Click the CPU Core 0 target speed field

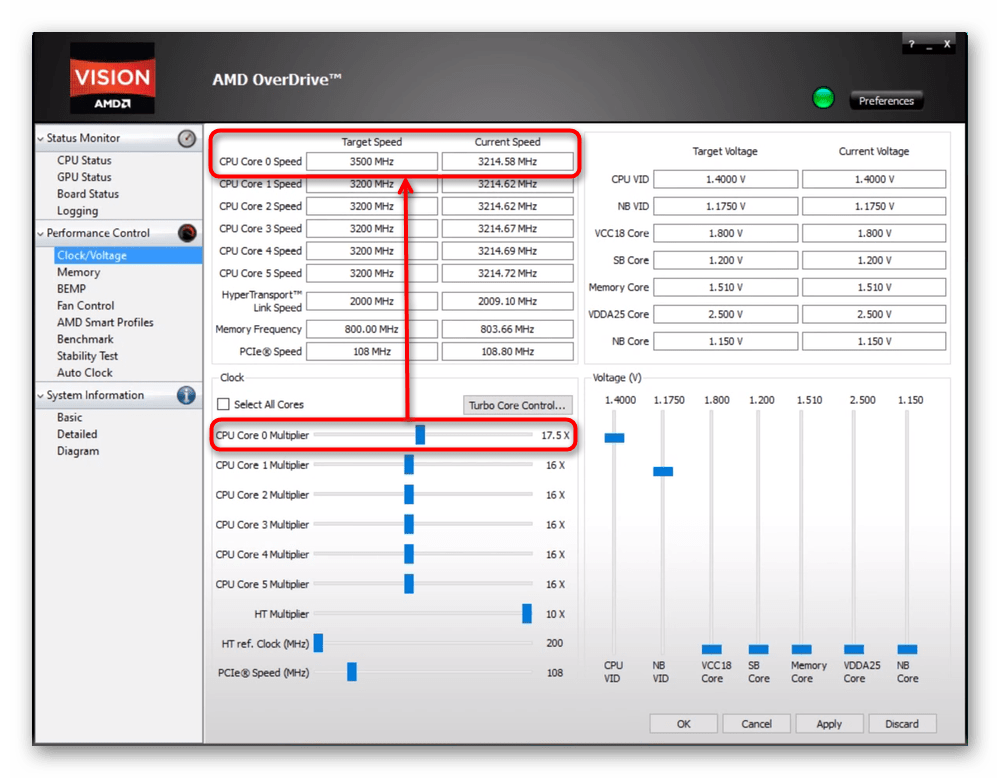371,162
